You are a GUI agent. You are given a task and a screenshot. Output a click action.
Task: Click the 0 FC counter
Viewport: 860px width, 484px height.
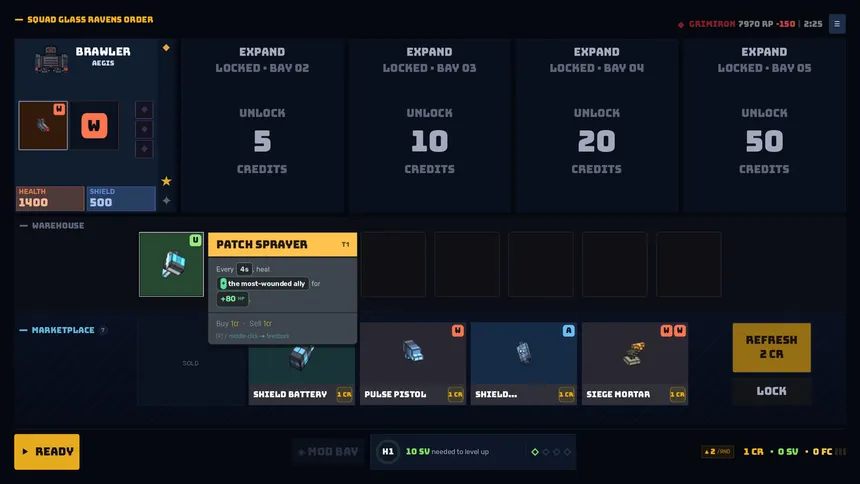coord(822,452)
